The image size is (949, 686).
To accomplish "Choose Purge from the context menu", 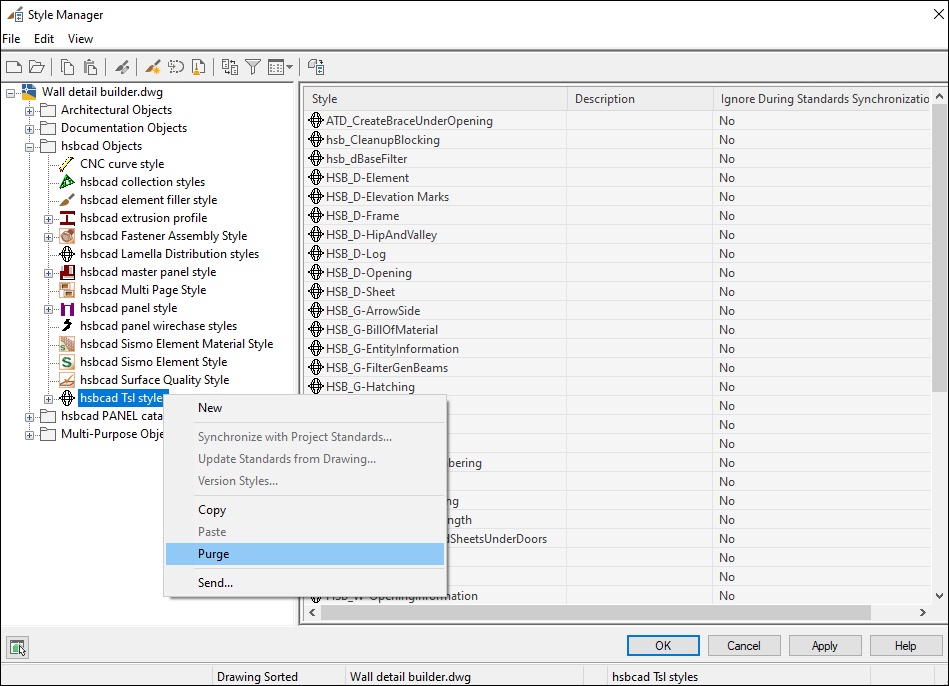I will pyautogui.click(x=304, y=554).
